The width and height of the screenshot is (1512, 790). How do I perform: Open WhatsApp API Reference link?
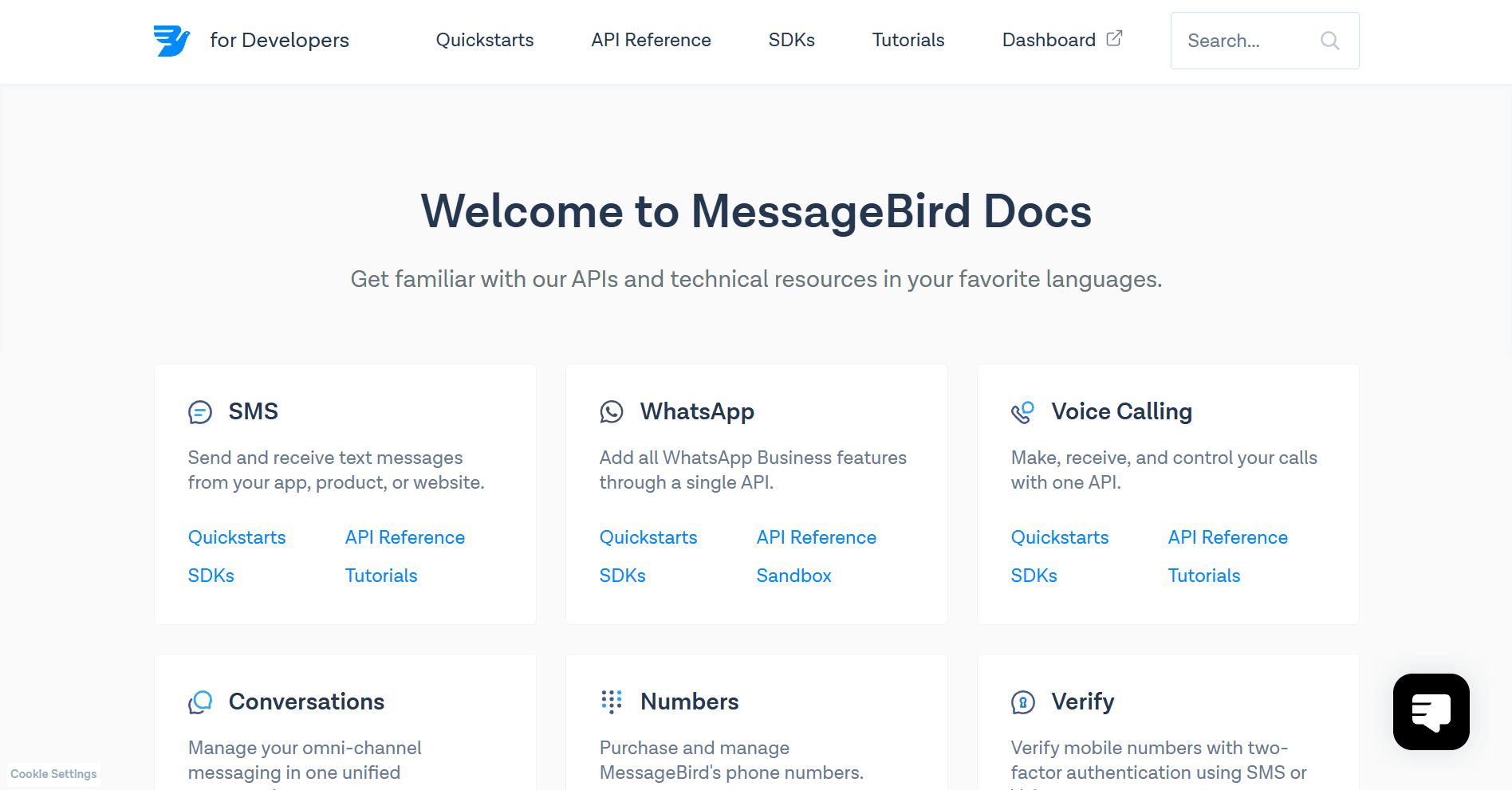pos(817,537)
